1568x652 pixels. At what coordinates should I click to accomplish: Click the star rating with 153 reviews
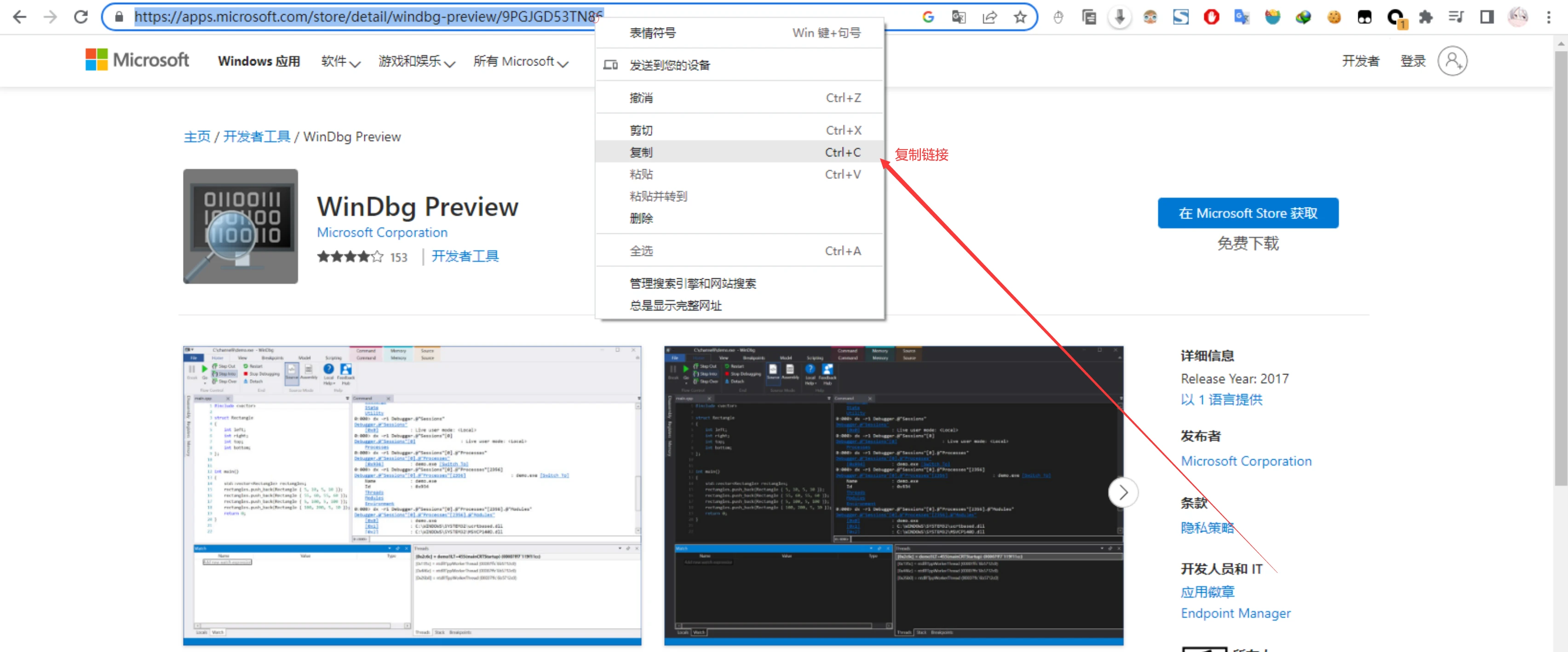pyautogui.click(x=362, y=257)
